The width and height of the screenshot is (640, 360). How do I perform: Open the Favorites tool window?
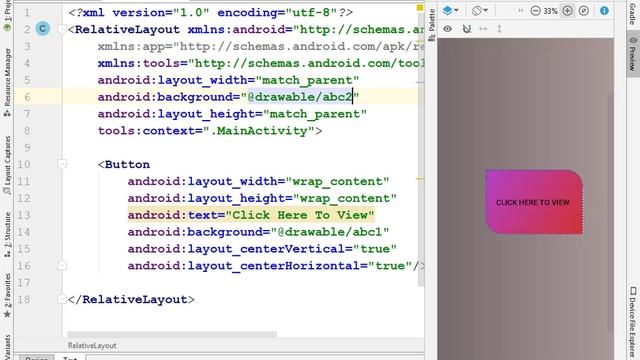tap(7, 296)
